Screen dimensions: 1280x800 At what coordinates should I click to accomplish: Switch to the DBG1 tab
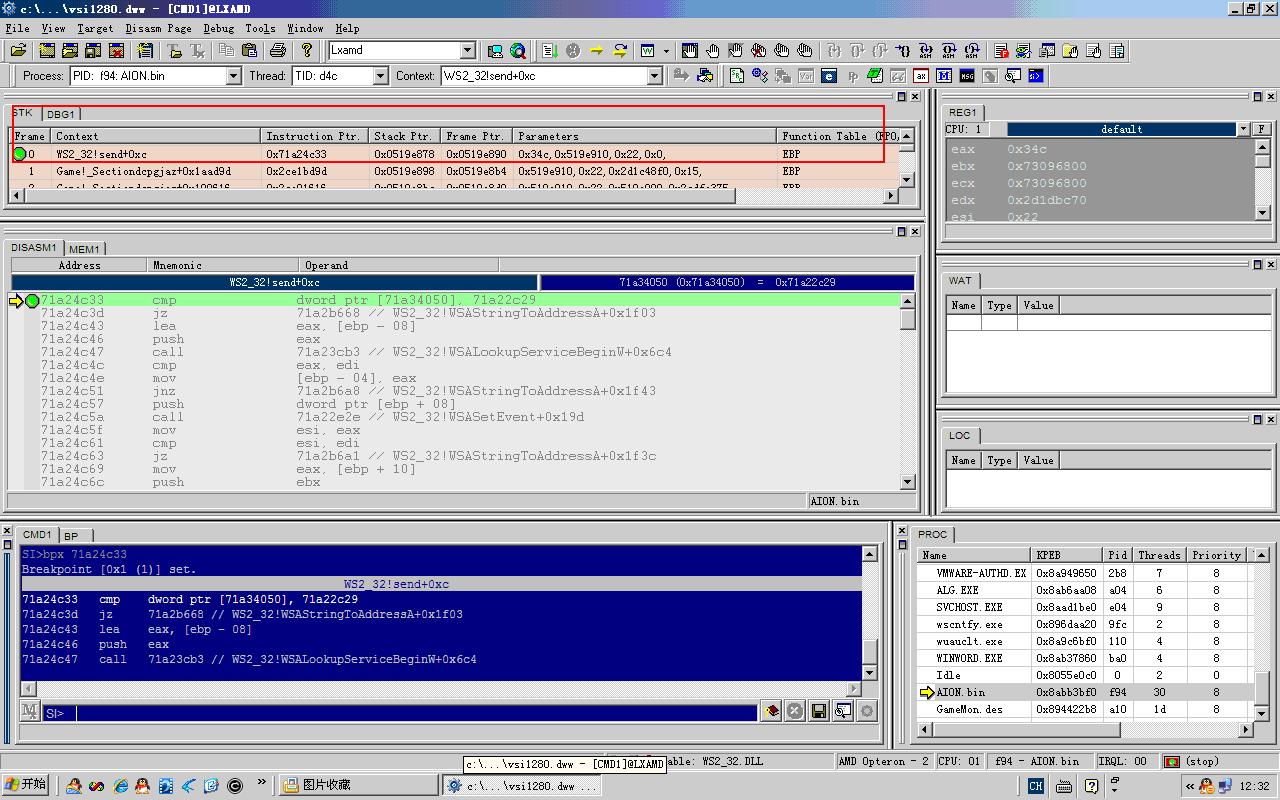point(60,114)
